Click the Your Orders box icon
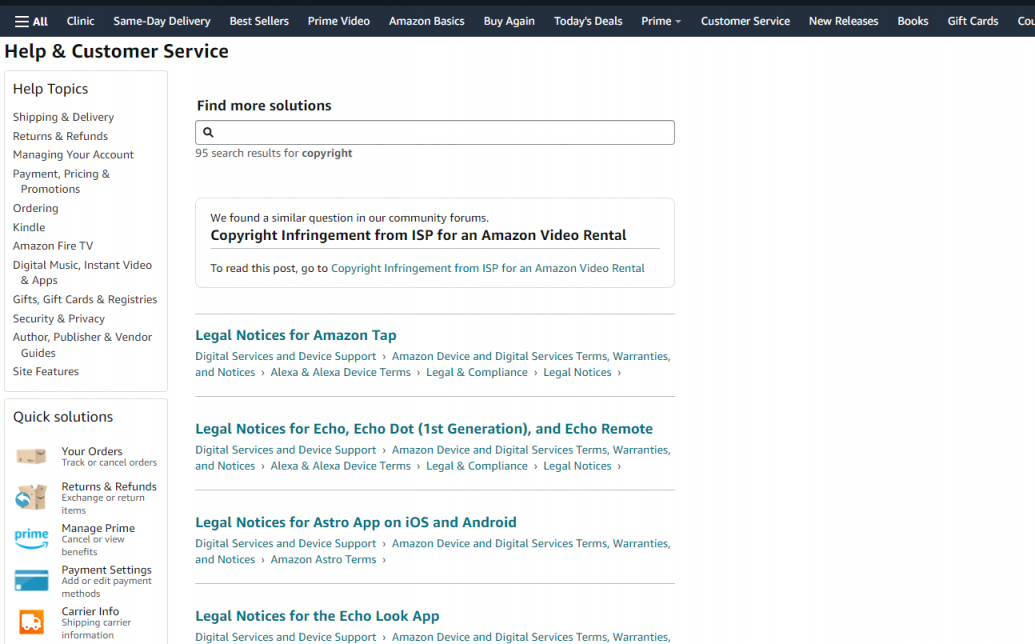Screen dimensions: 1035x644 [31, 456]
